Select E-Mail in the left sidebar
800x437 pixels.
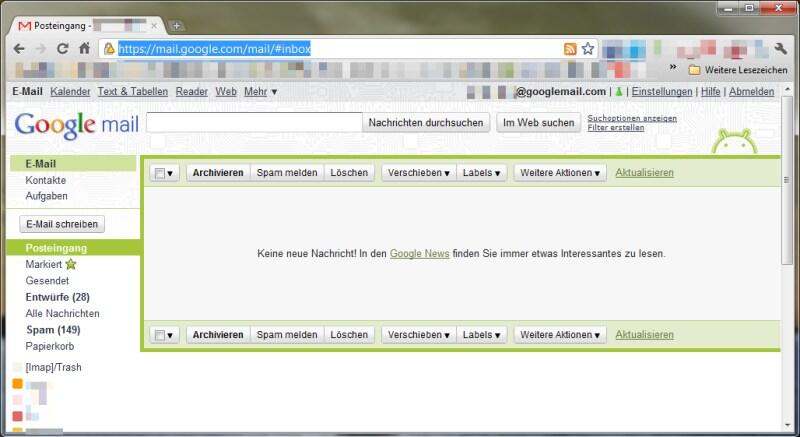[x=73, y=164]
